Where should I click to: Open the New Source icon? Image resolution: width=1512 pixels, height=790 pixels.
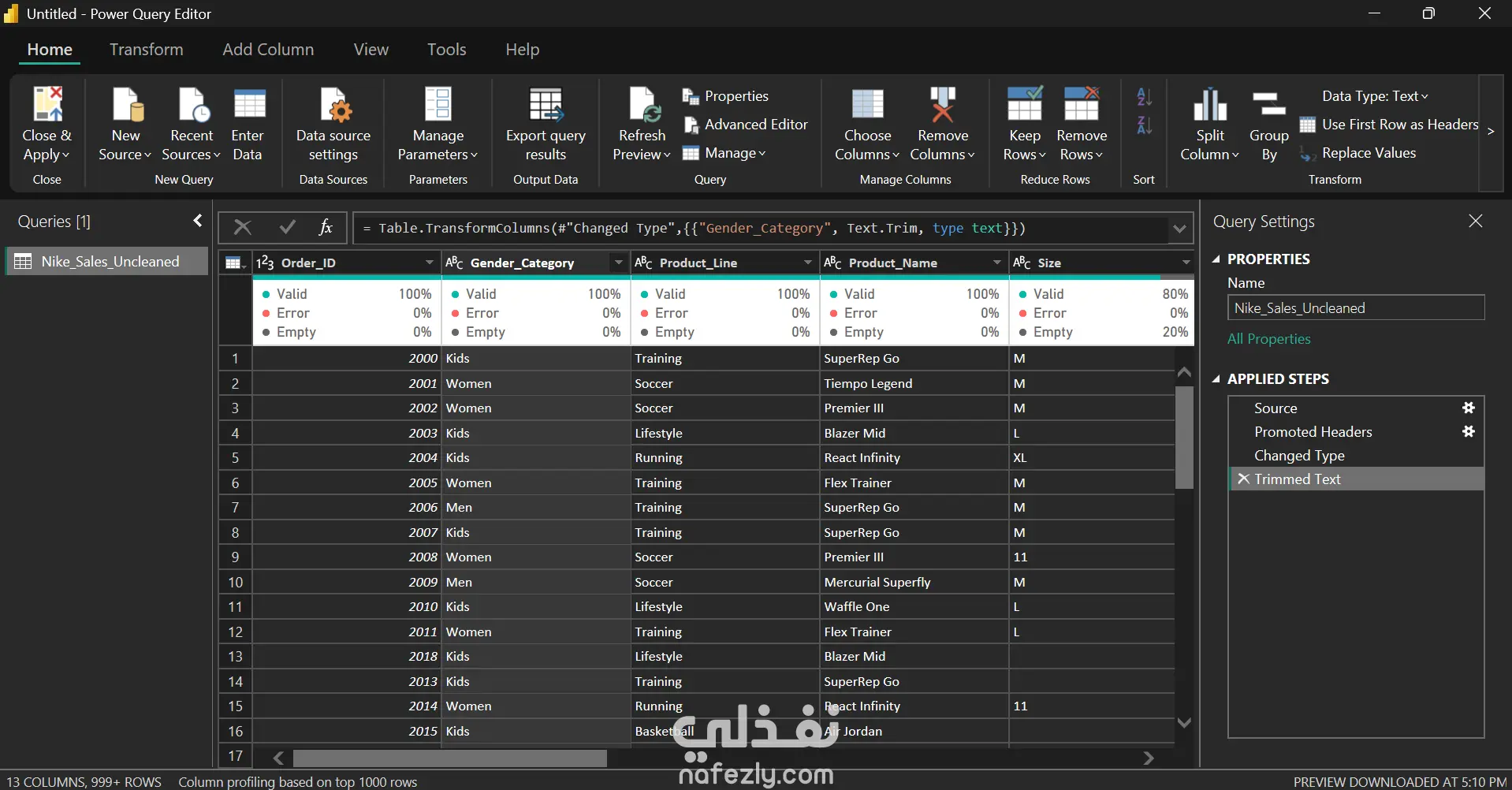(126, 104)
